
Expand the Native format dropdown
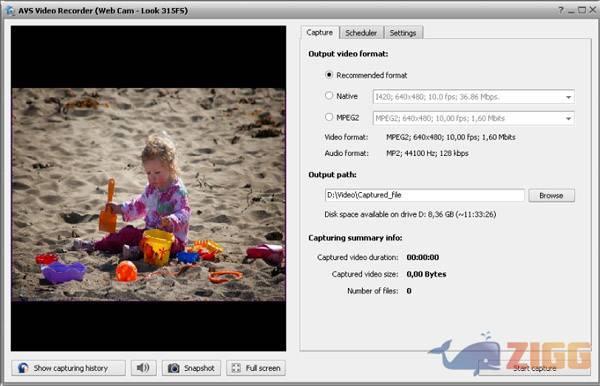pyautogui.click(x=568, y=97)
